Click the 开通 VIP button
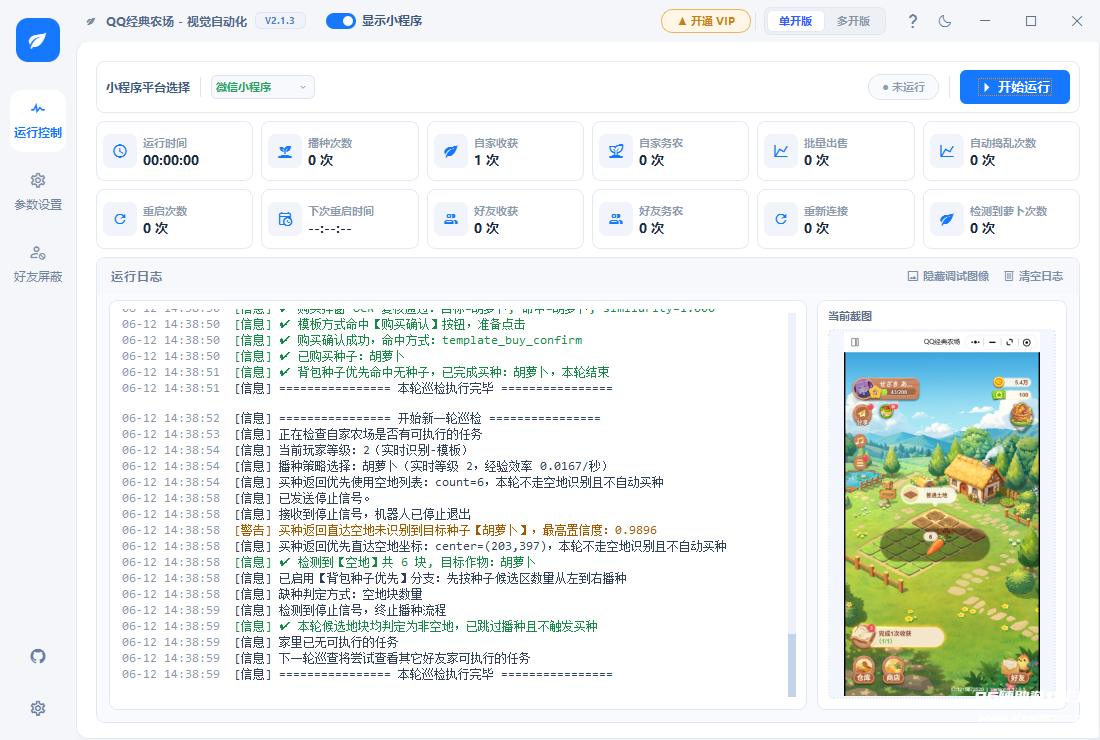1100x740 pixels. click(706, 21)
